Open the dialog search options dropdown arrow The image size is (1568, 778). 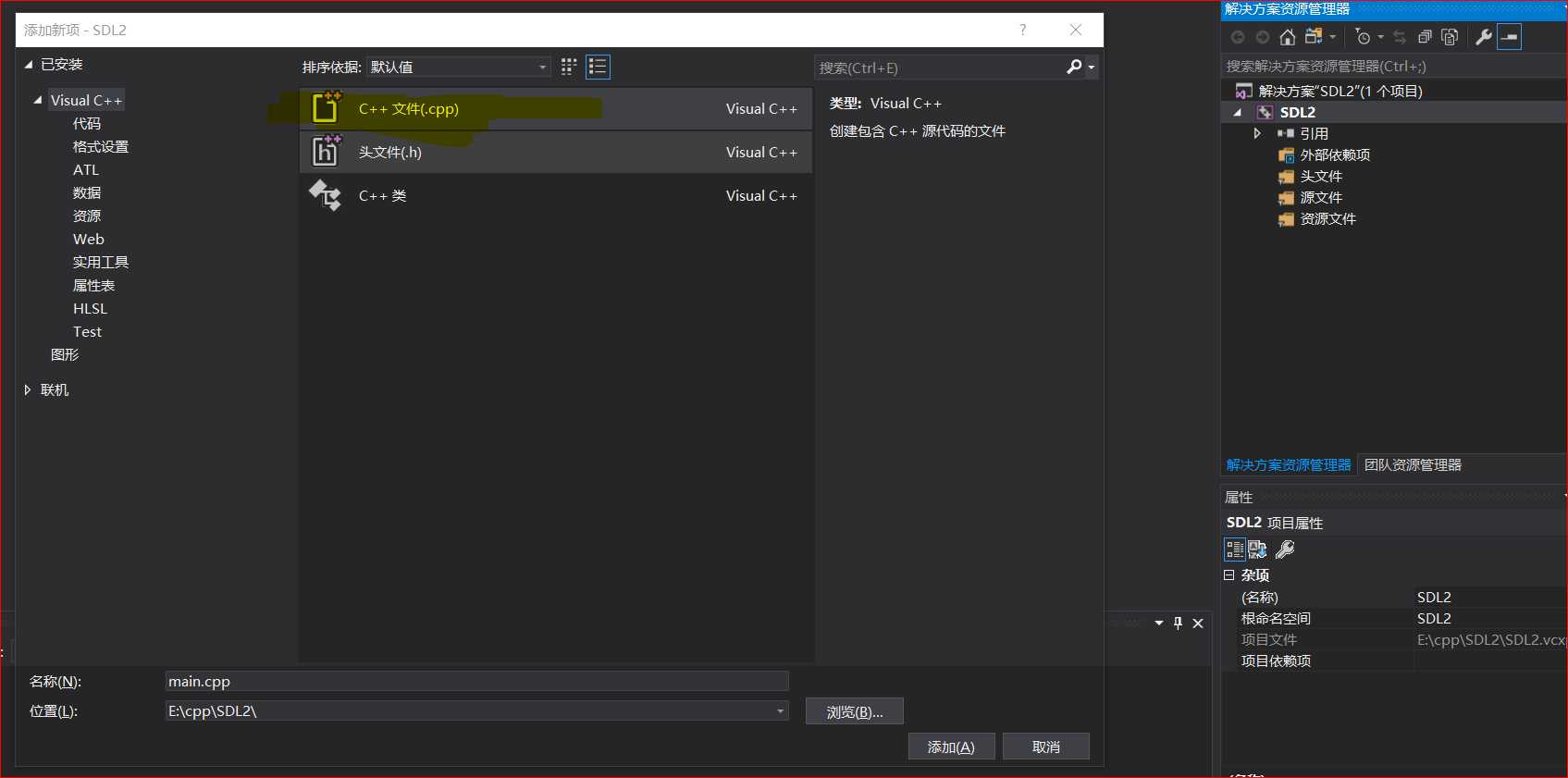tap(1092, 68)
